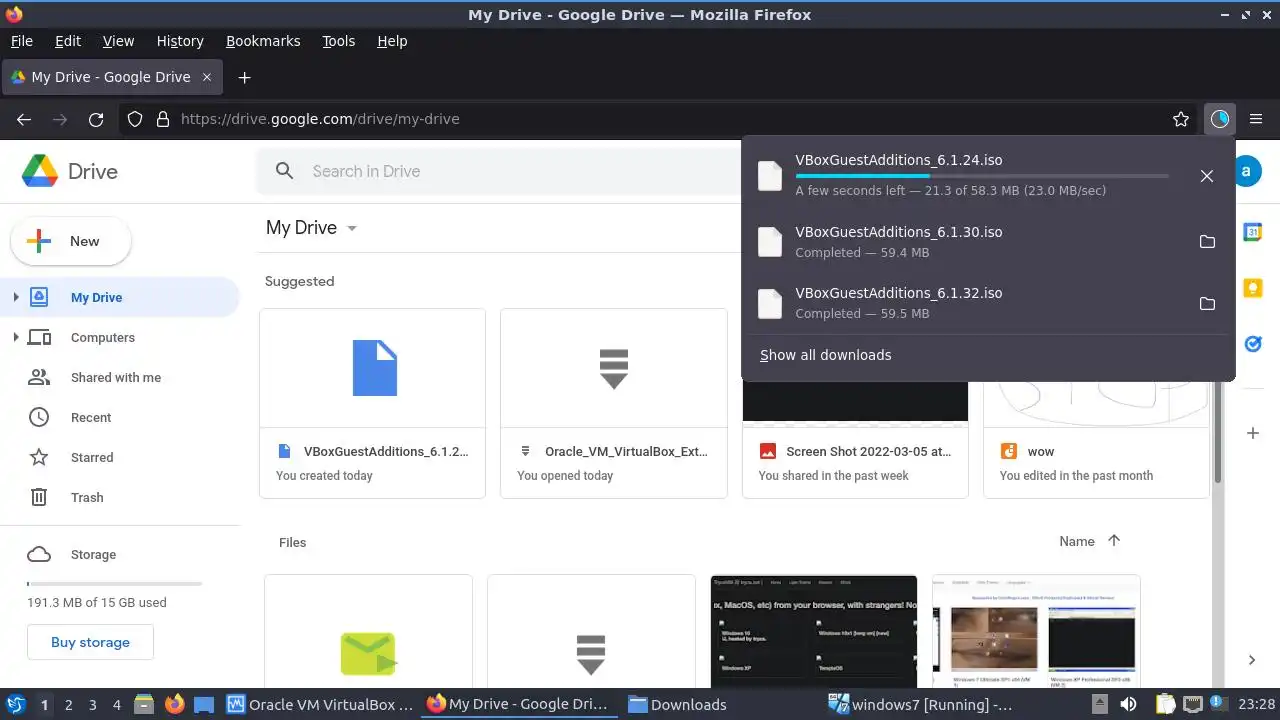Screen dimensions: 1280x720
Task: Click the volume icon in system tray
Action: [x=1129, y=704]
